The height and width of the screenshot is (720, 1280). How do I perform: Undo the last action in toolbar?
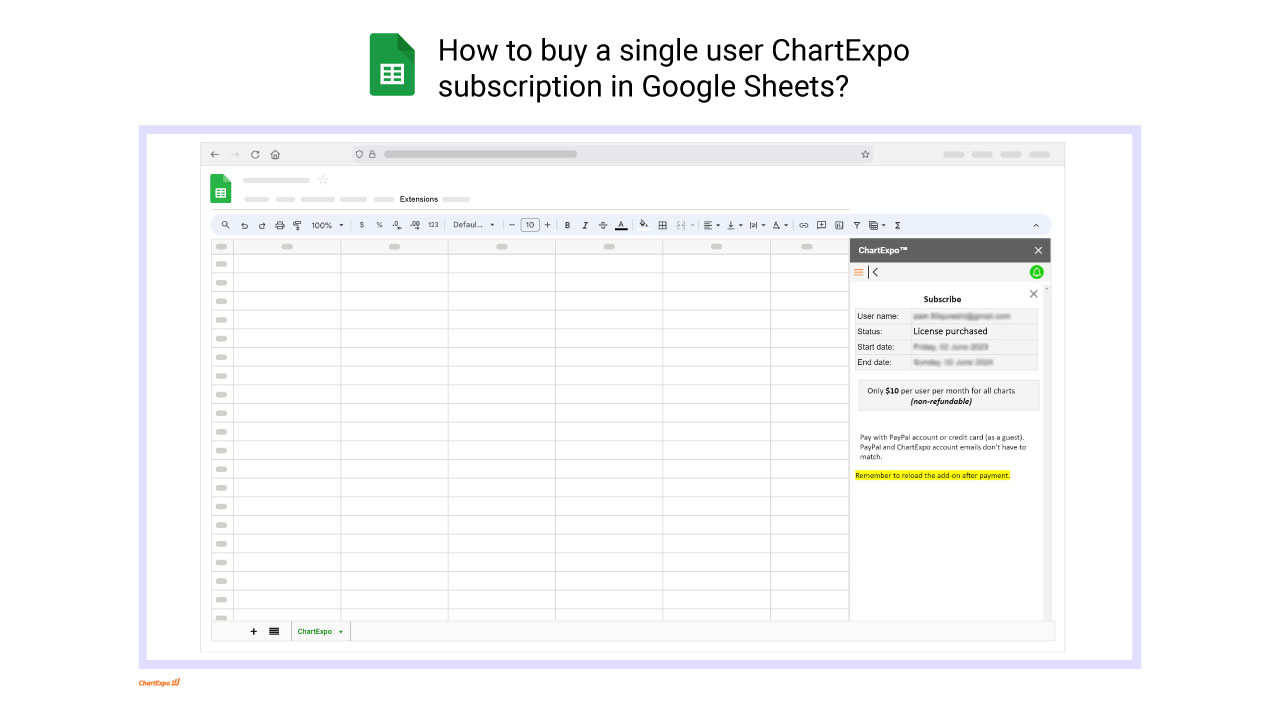244,225
